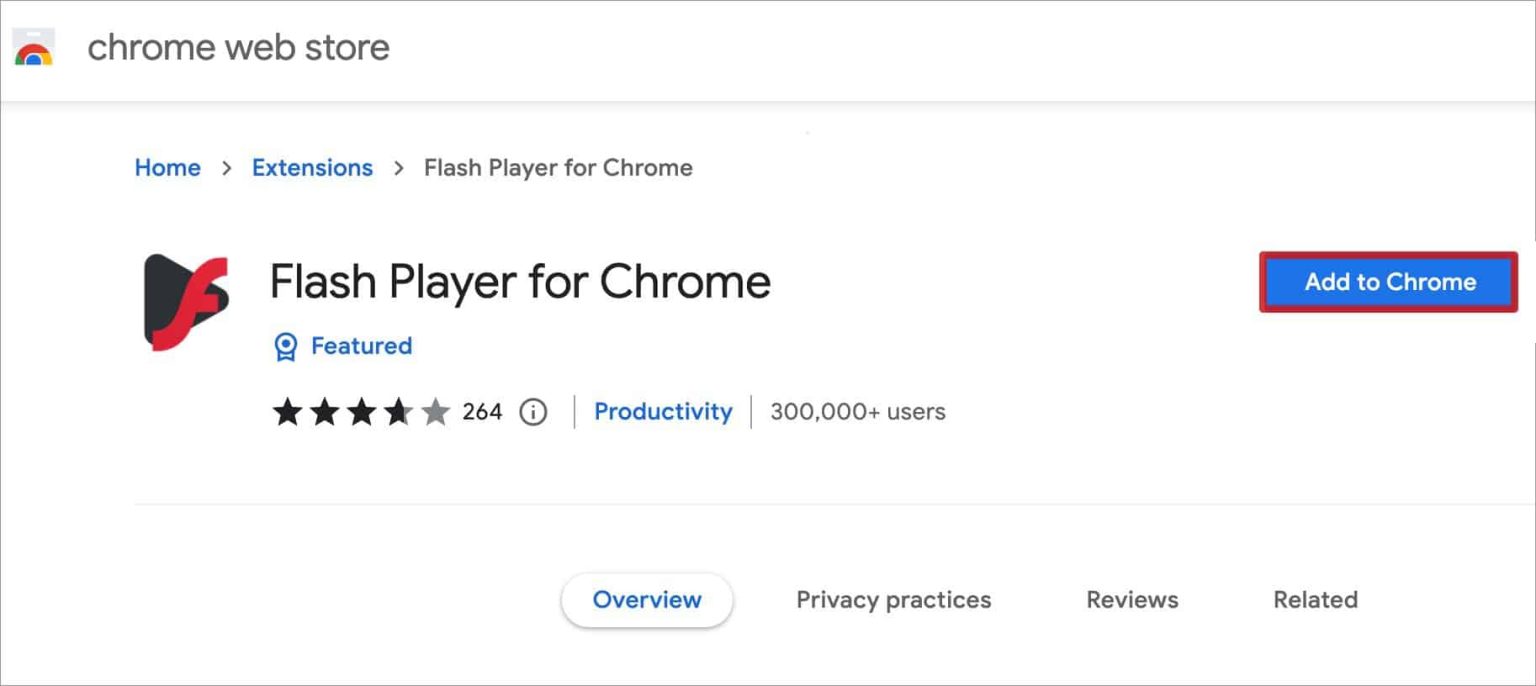Image resolution: width=1536 pixels, height=686 pixels.
Task: Click the Flash Player for Chrome title
Action: tap(520, 282)
